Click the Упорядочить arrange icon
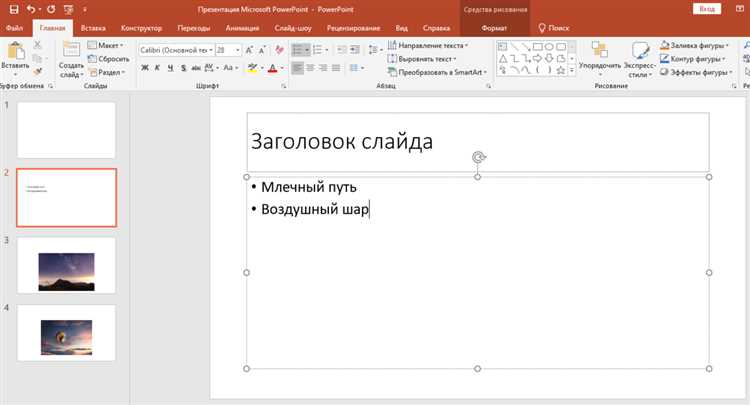Viewport: 750px width, 405px height. [x=599, y=52]
